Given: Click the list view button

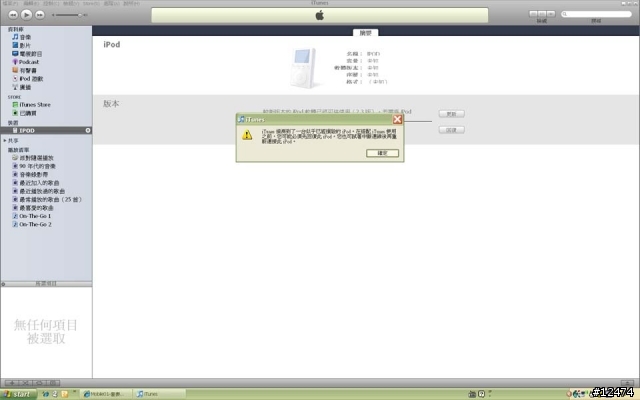Looking at the screenshot, I should [533, 14].
